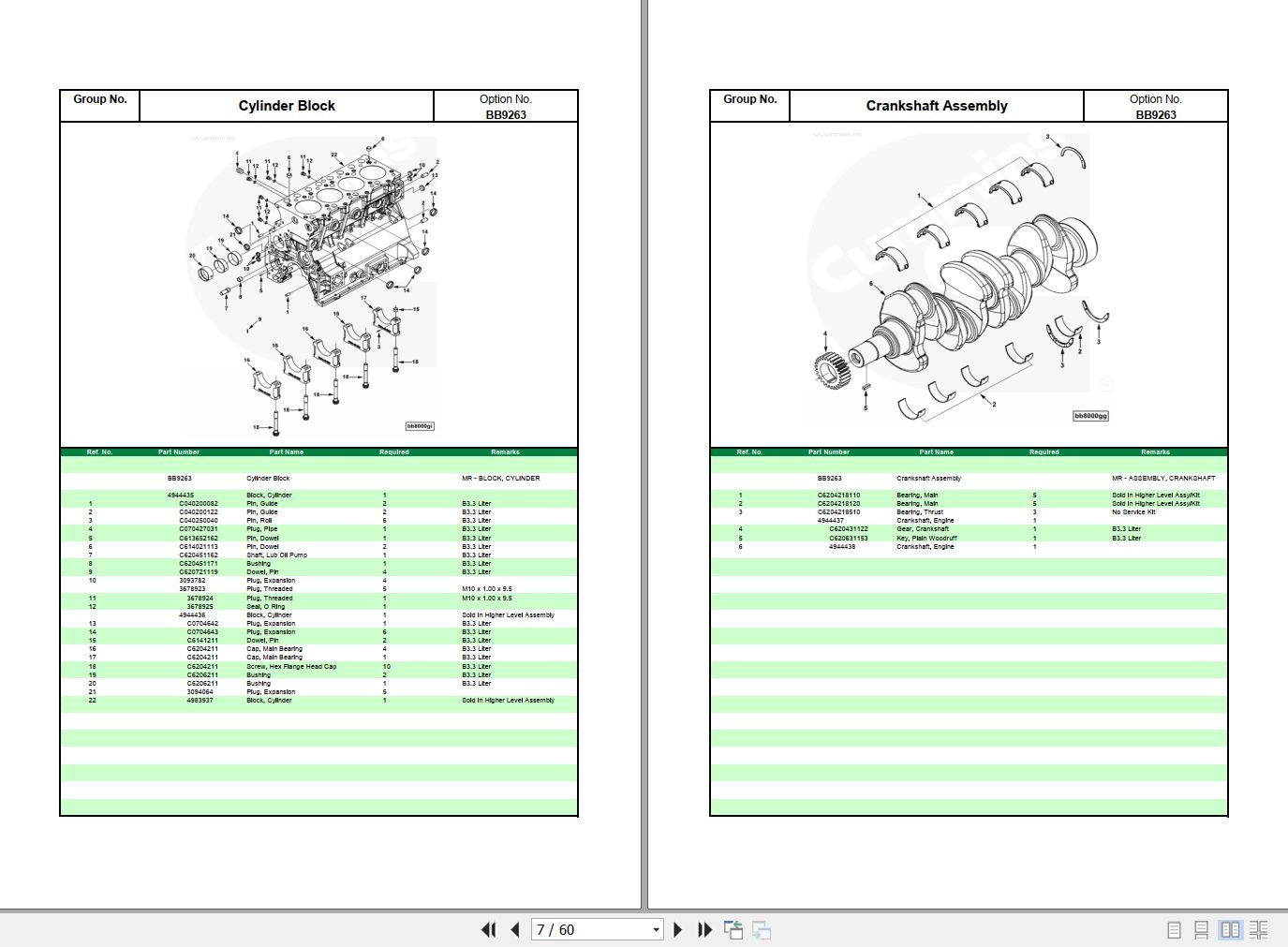Click the Remarks column header in right table
The height and width of the screenshot is (947, 1288).
[x=1155, y=452]
